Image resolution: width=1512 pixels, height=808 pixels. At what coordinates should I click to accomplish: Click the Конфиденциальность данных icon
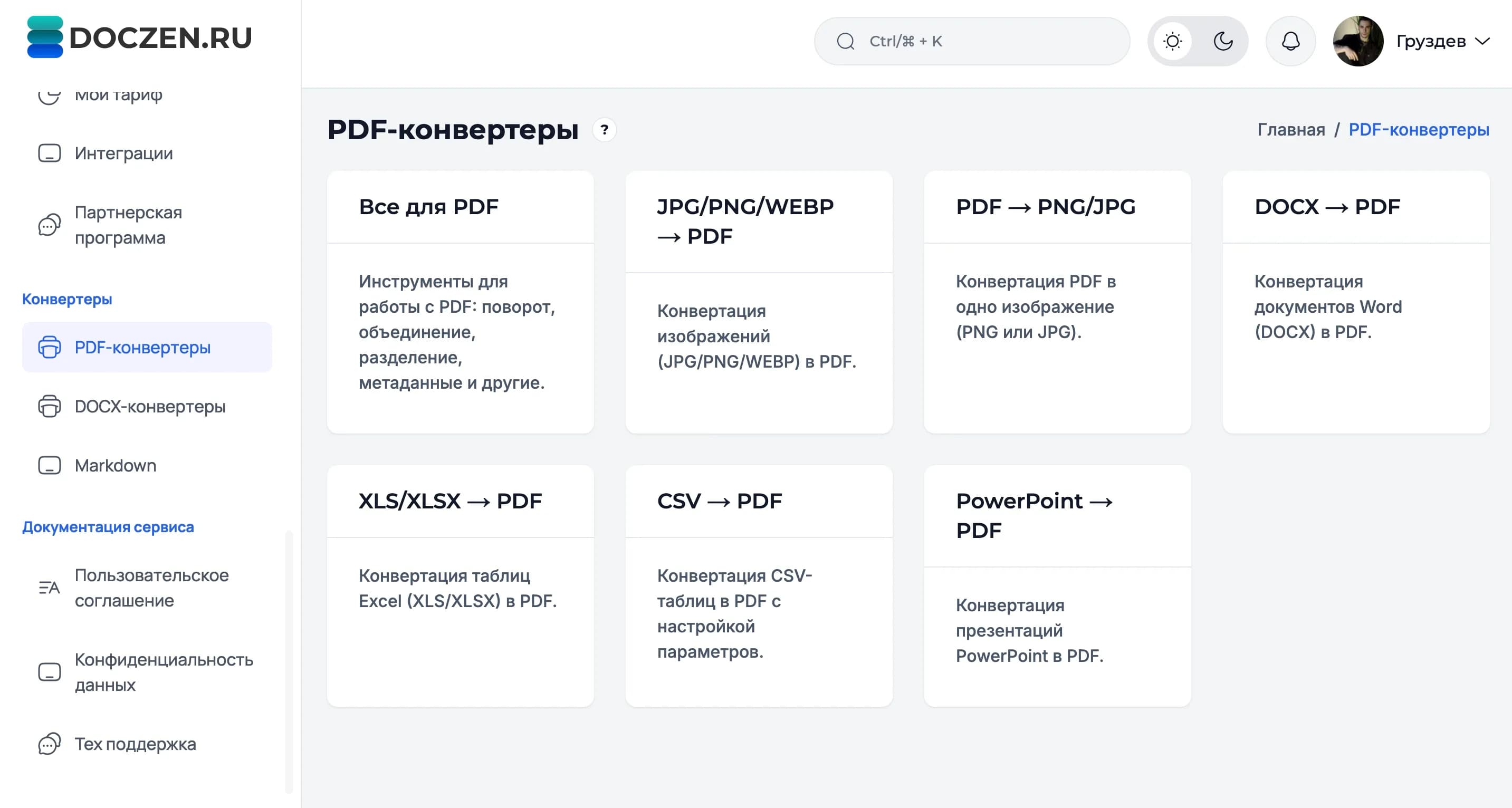pyautogui.click(x=49, y=672)
